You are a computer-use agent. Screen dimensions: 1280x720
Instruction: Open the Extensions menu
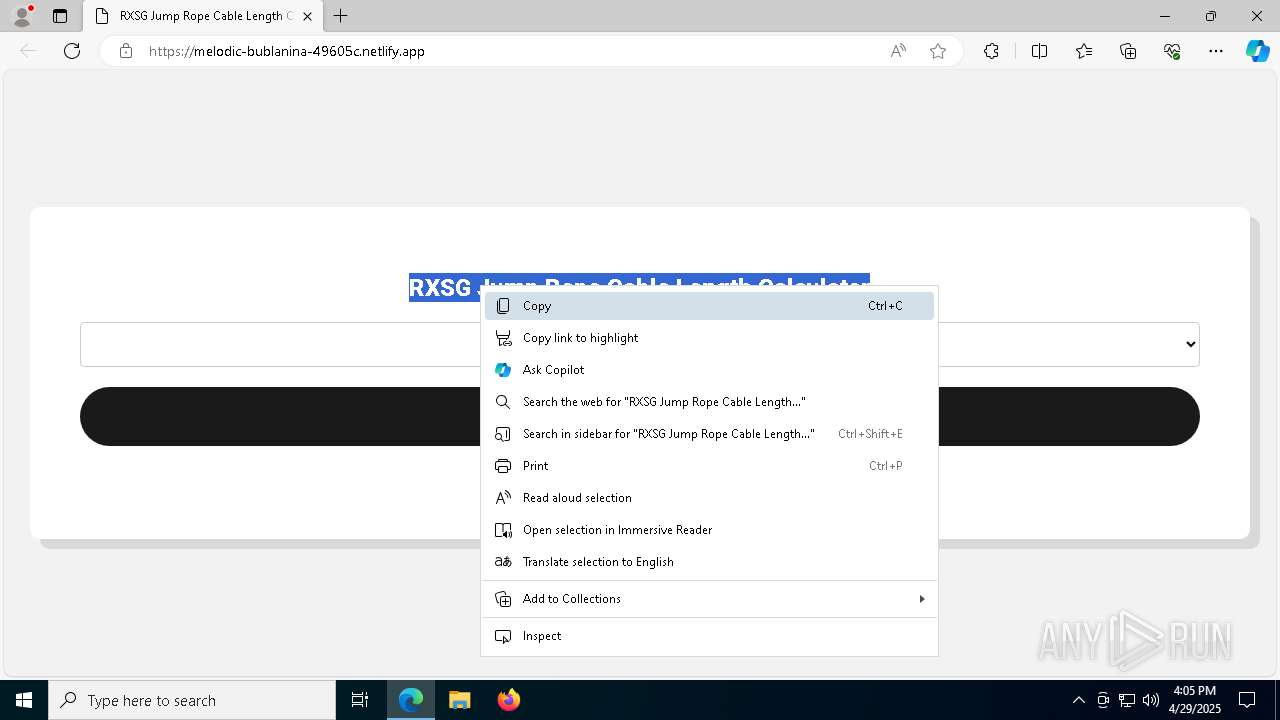[991, 51]
